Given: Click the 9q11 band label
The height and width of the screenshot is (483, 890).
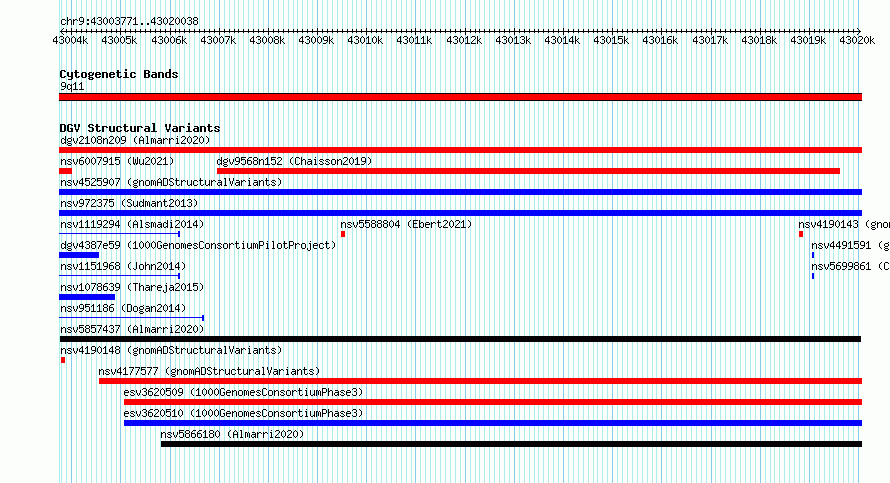Looking at the screenshot, I should [72, 86].
